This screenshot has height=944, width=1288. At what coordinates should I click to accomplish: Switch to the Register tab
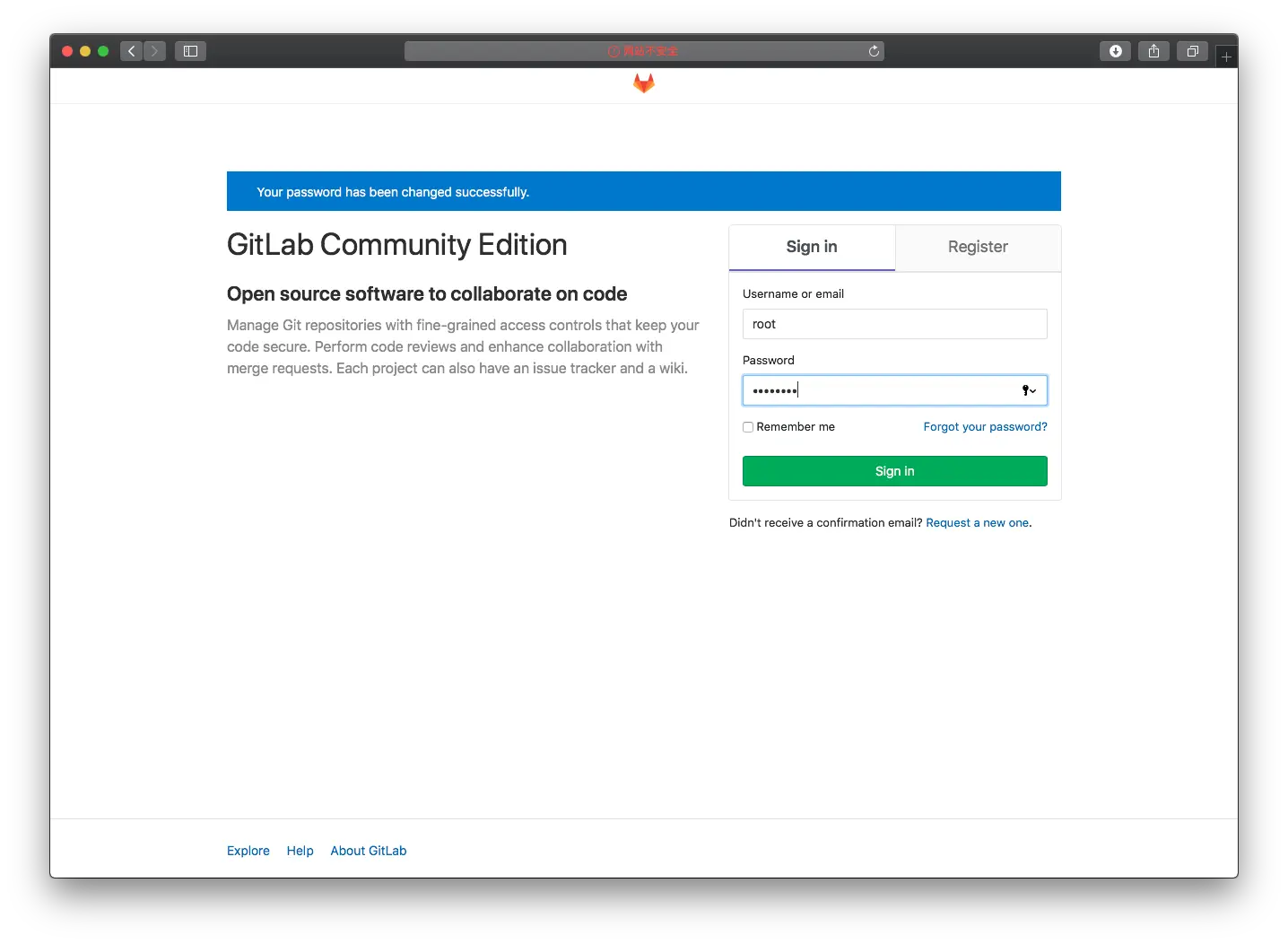pyautogui.click(x=978, y=247)
